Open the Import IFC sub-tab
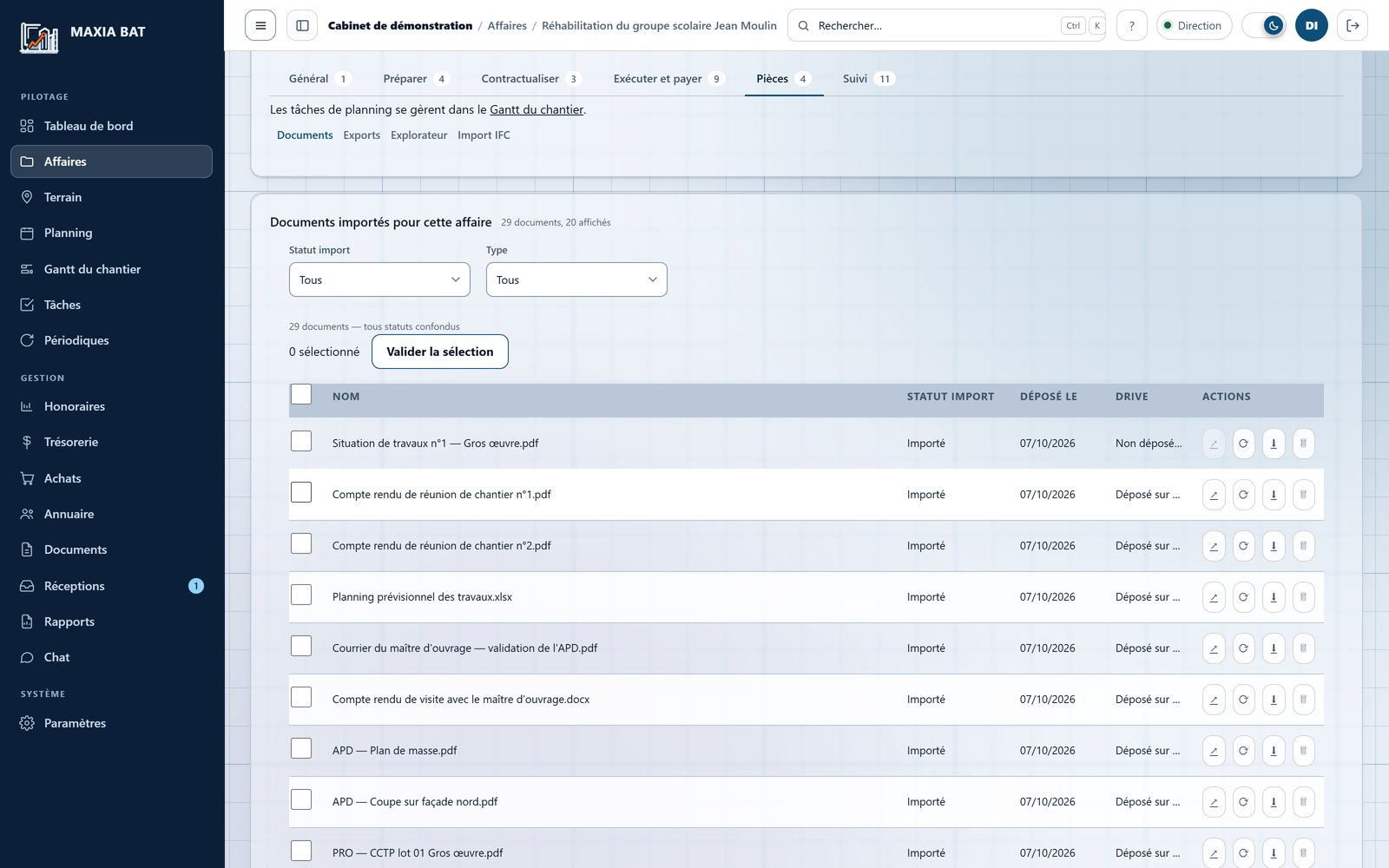Image resolution: width=1389 pixels, height=868 pixels. coord(484,135)
